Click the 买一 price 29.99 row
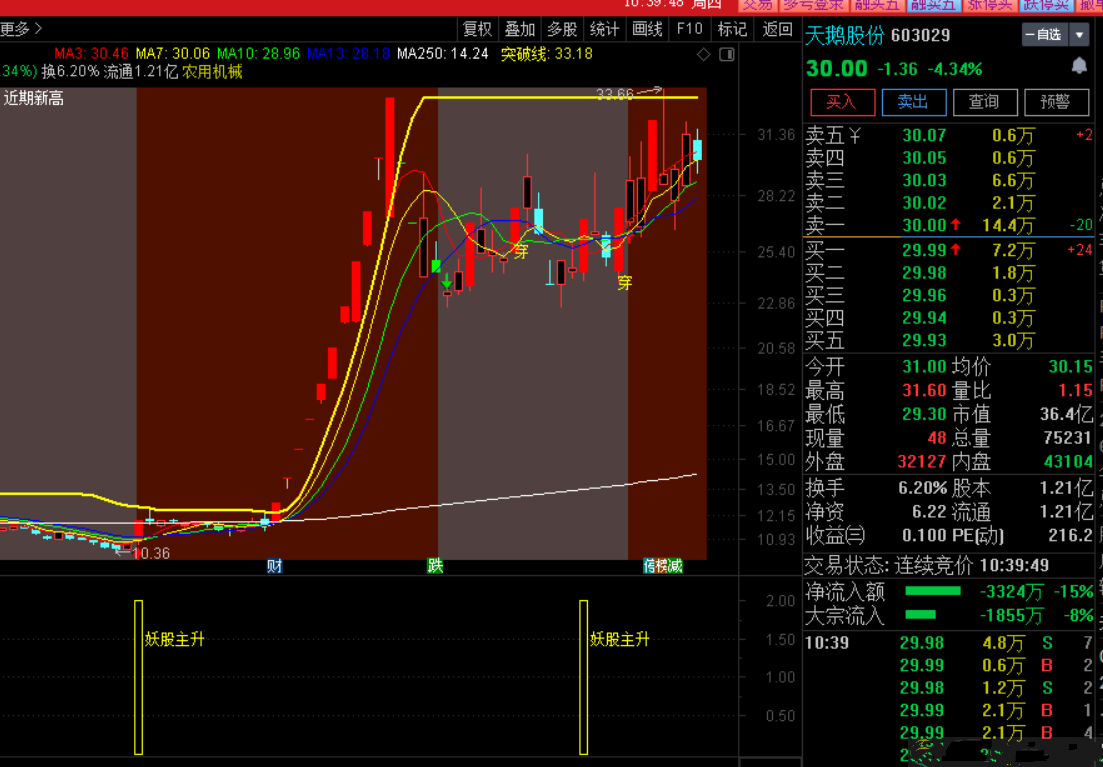 (948, 250)
